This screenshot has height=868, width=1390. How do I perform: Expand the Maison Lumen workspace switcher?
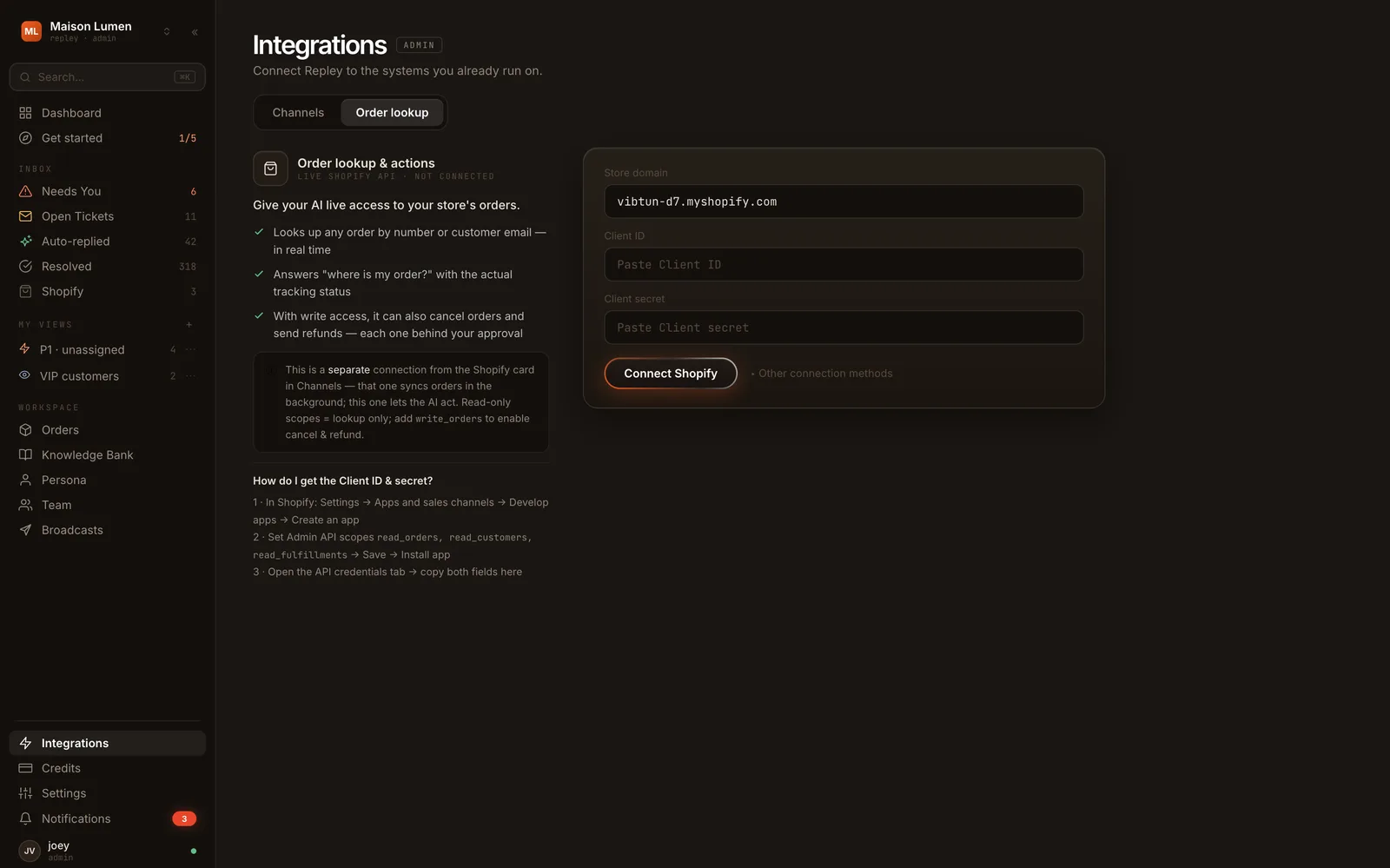pos(167,31)
